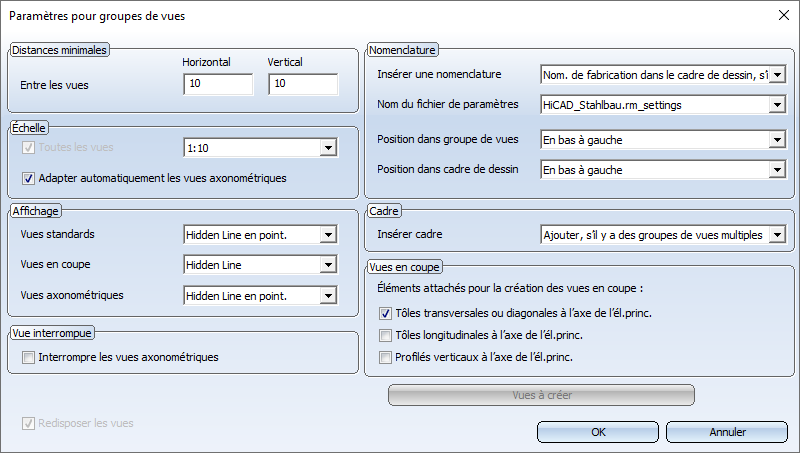The width and height of the screenshot is (800, 453).
Task: Confirm settings with OK button
Action: coord(598,432)
